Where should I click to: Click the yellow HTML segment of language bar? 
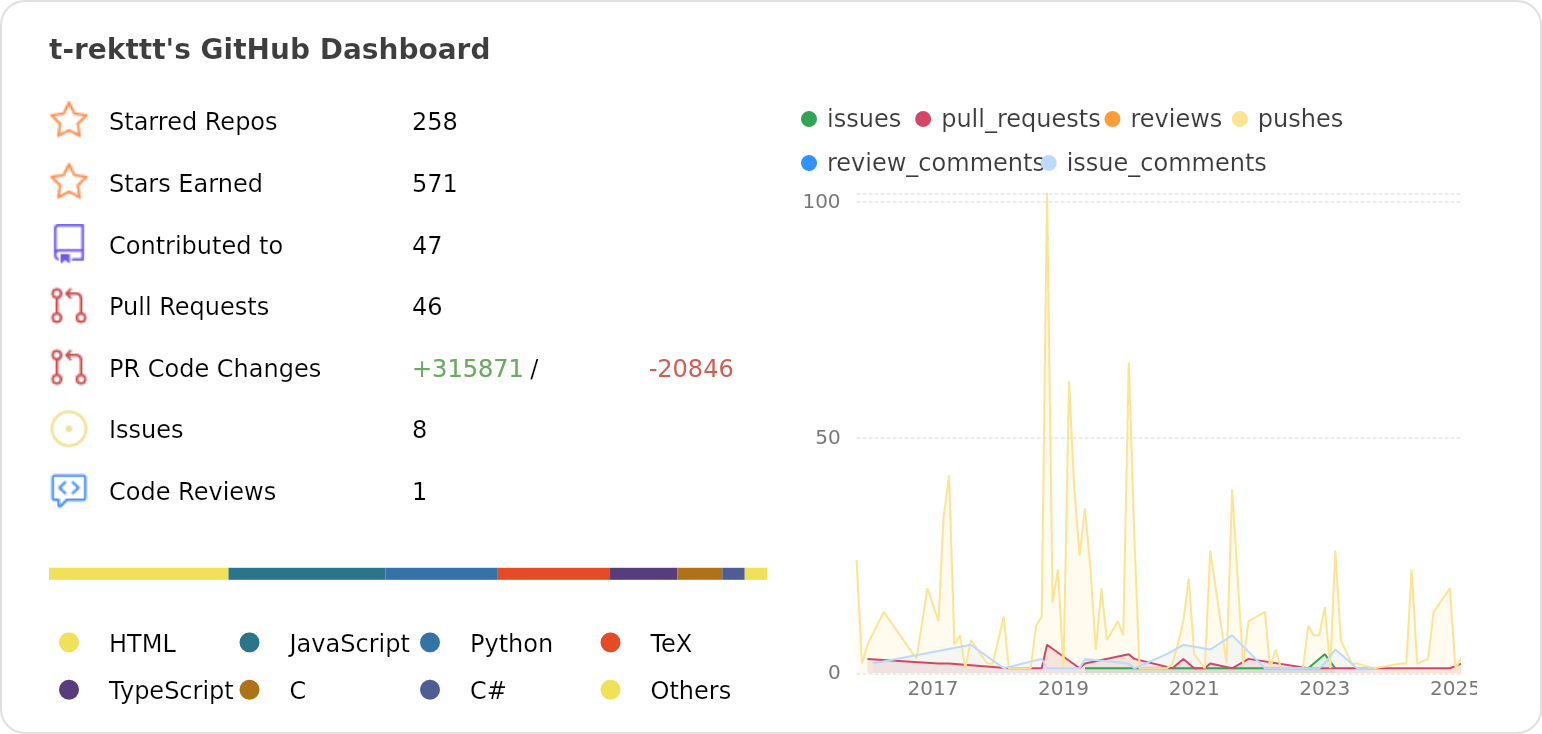[x=139, y=574]
